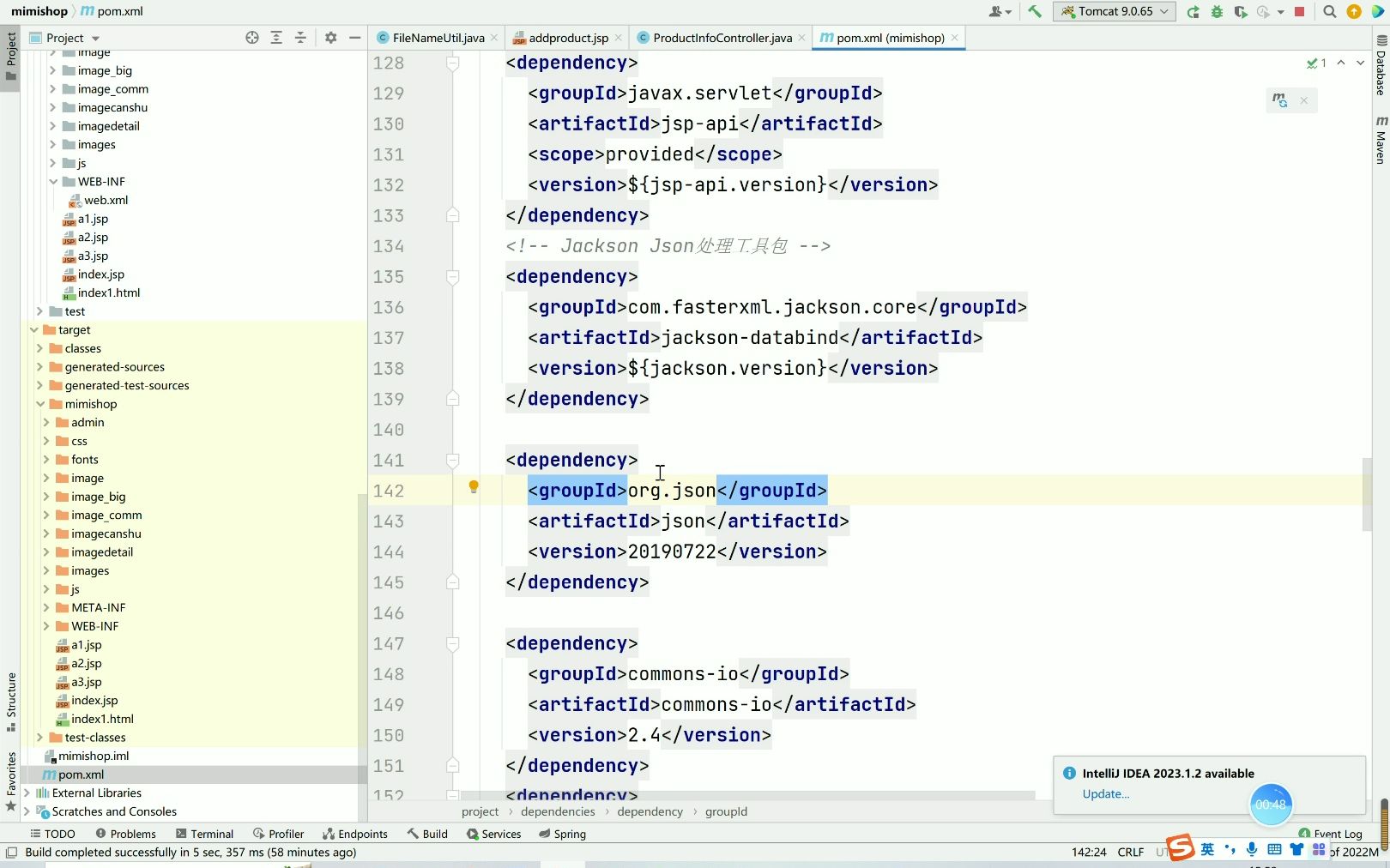Expand all in Project panel

[x=276, y=38]
